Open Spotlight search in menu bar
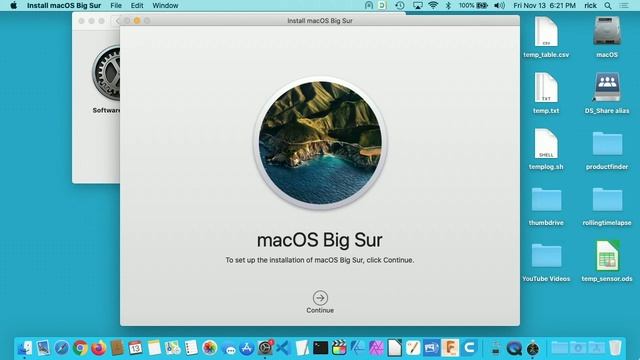Image resolution: width=640 pixels, height=360 pixels. pos(608,5)
